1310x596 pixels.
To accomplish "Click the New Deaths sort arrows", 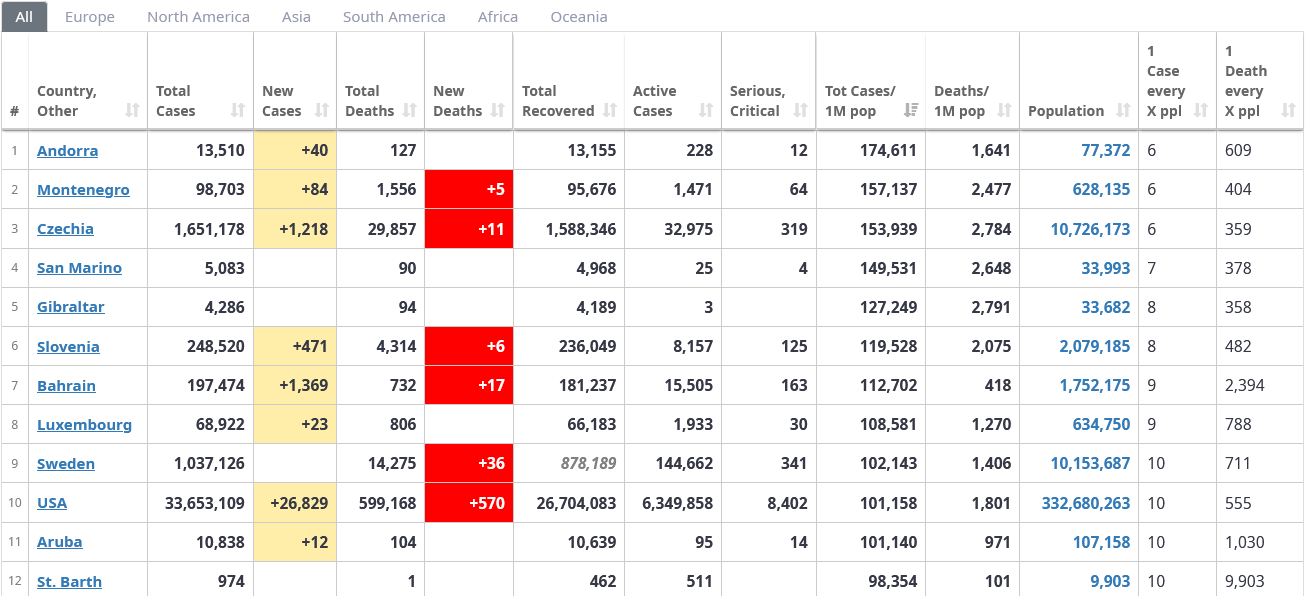I will pyautogui.click(x=498, y=110).
